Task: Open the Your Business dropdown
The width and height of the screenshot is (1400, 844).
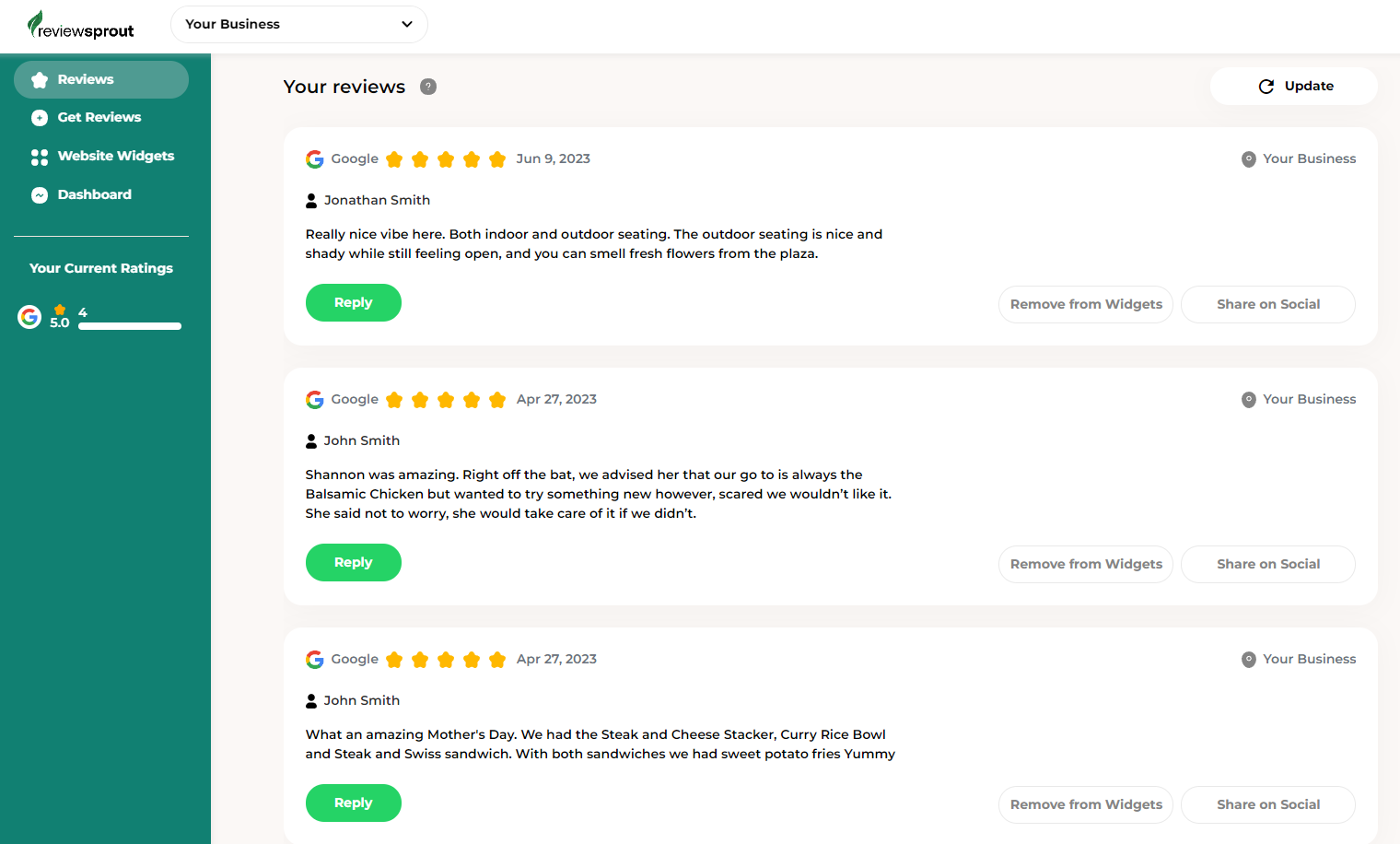Action: click(x=299, y=24)
